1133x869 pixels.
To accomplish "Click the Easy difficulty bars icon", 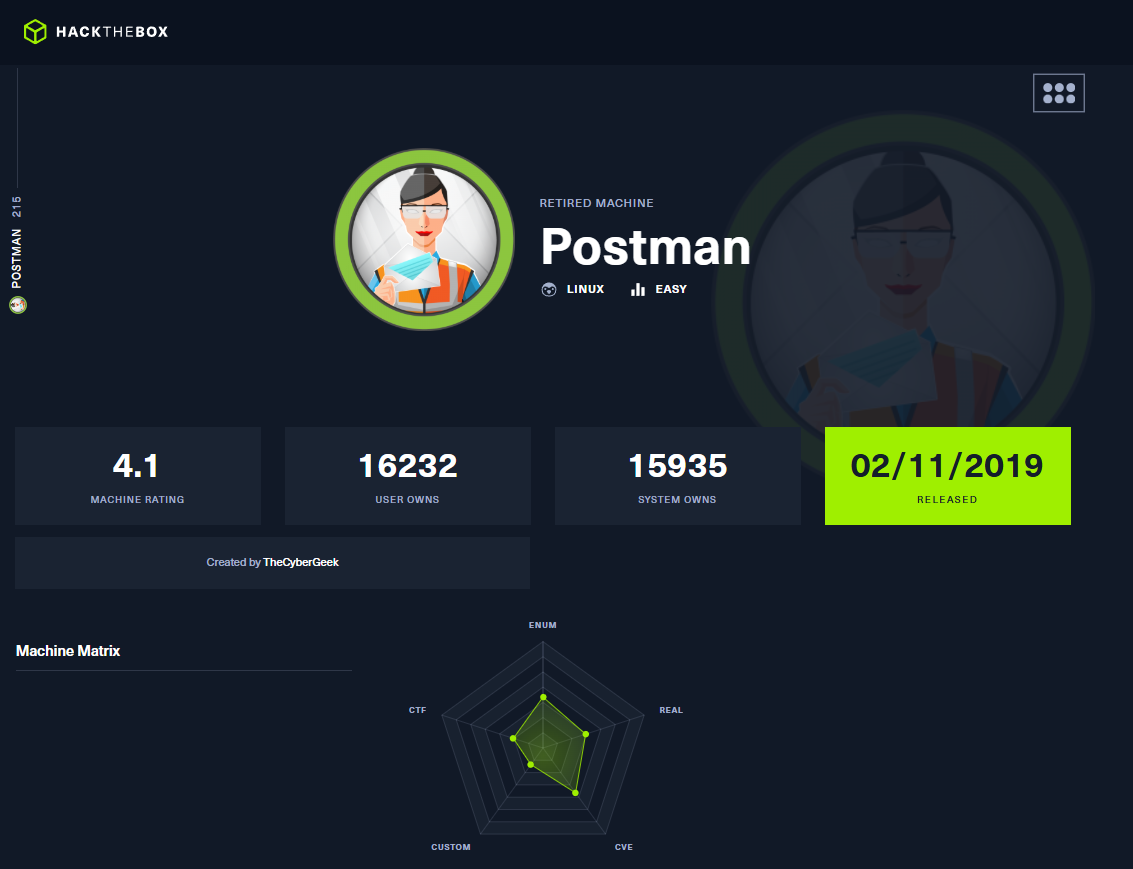I will point(638,290).
